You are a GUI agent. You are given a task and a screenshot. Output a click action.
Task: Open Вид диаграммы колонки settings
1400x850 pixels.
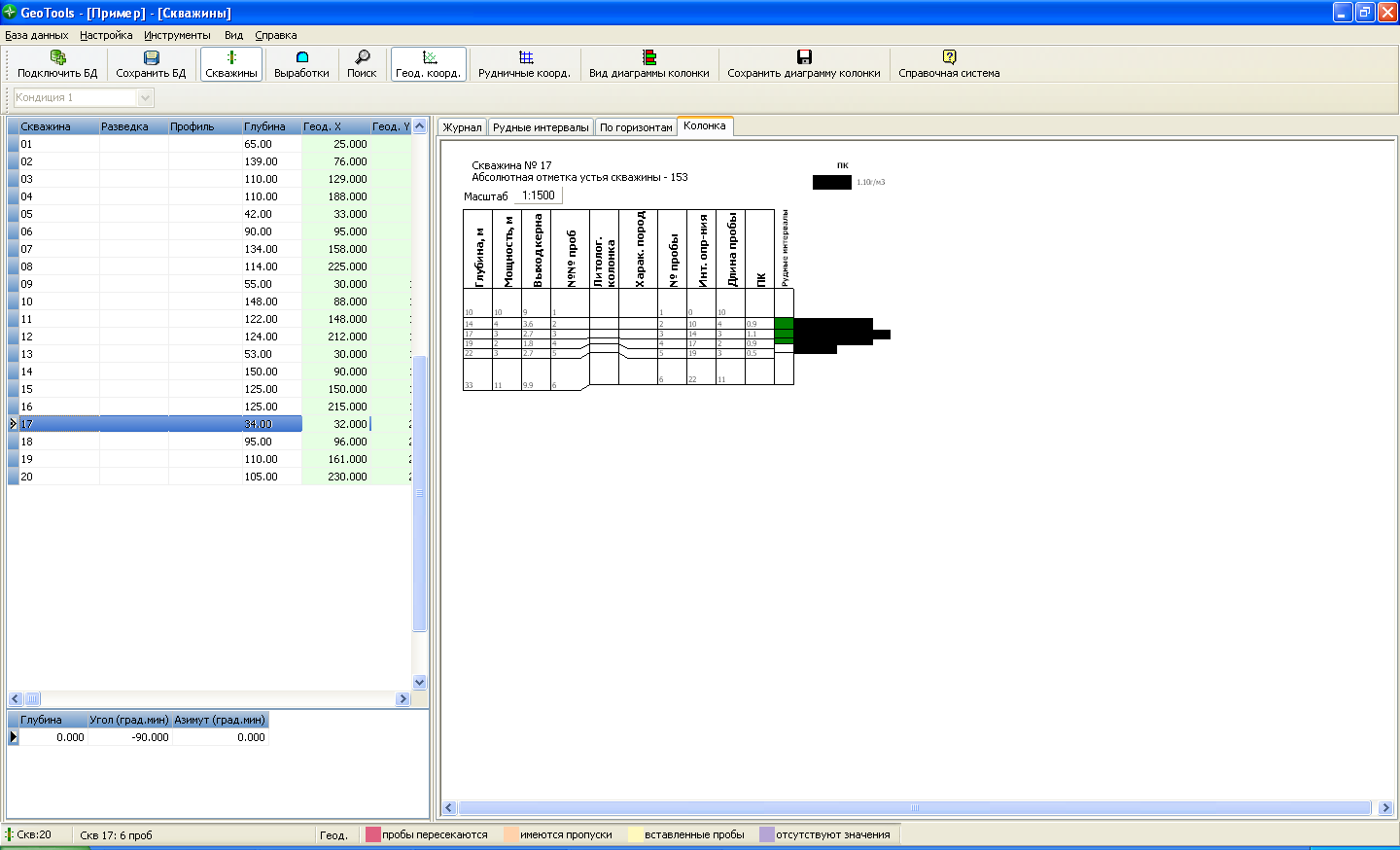(648, 58)
